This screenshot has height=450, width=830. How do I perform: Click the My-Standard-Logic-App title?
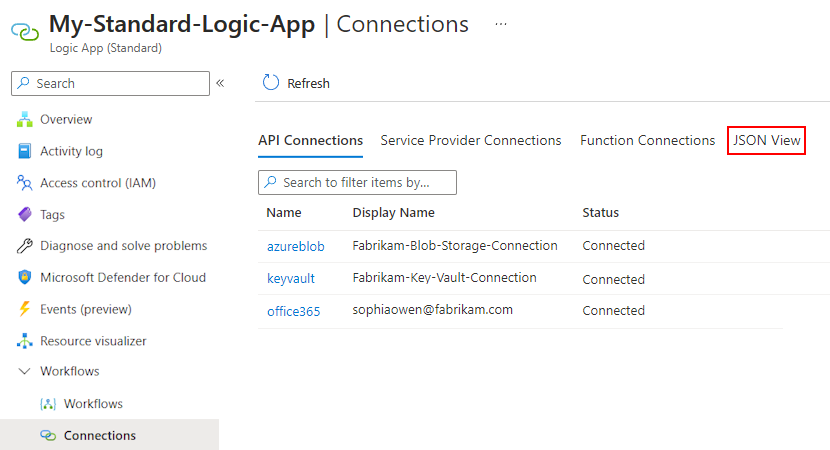182,24
